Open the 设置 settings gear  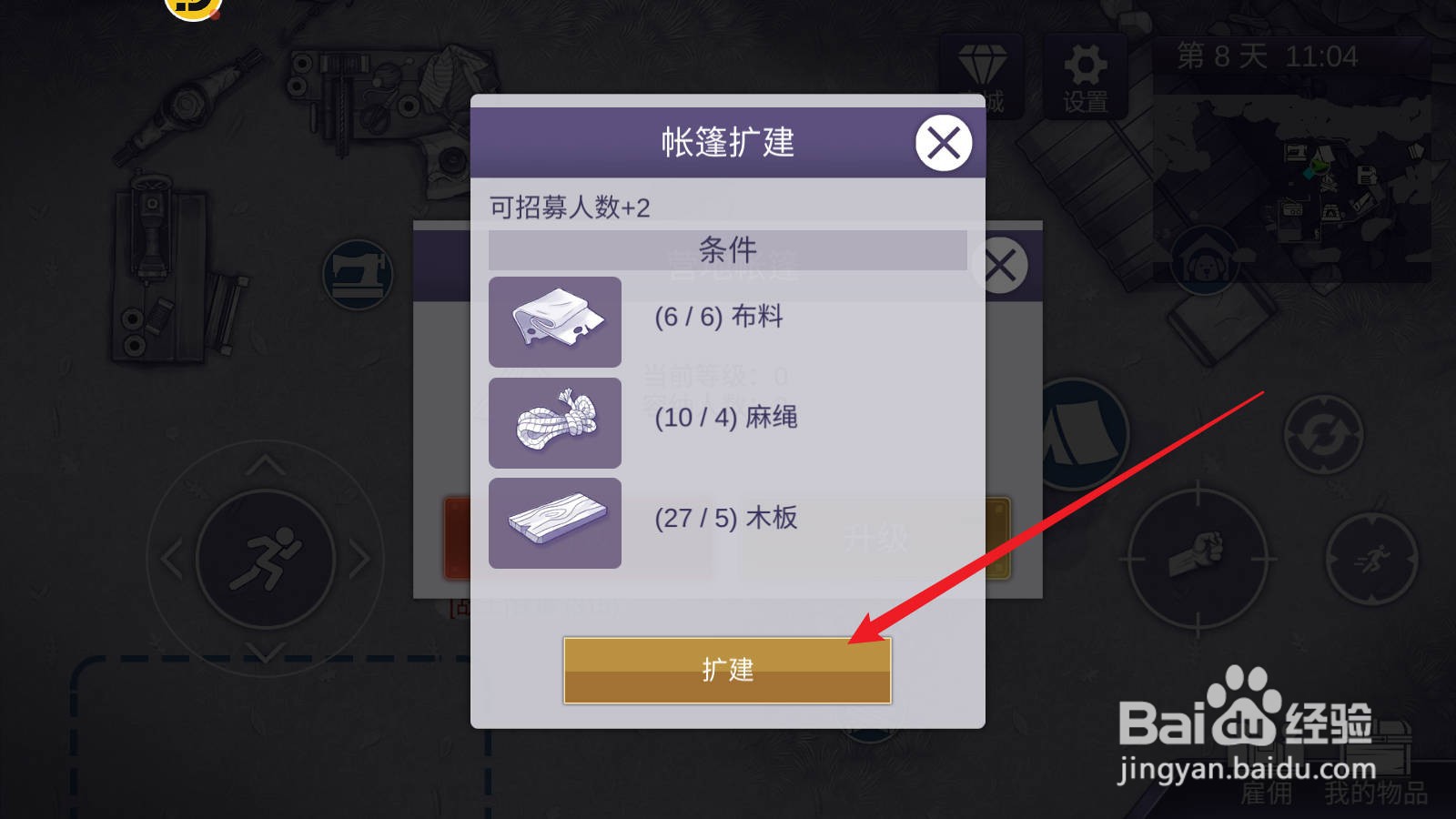pos(1086,78)
